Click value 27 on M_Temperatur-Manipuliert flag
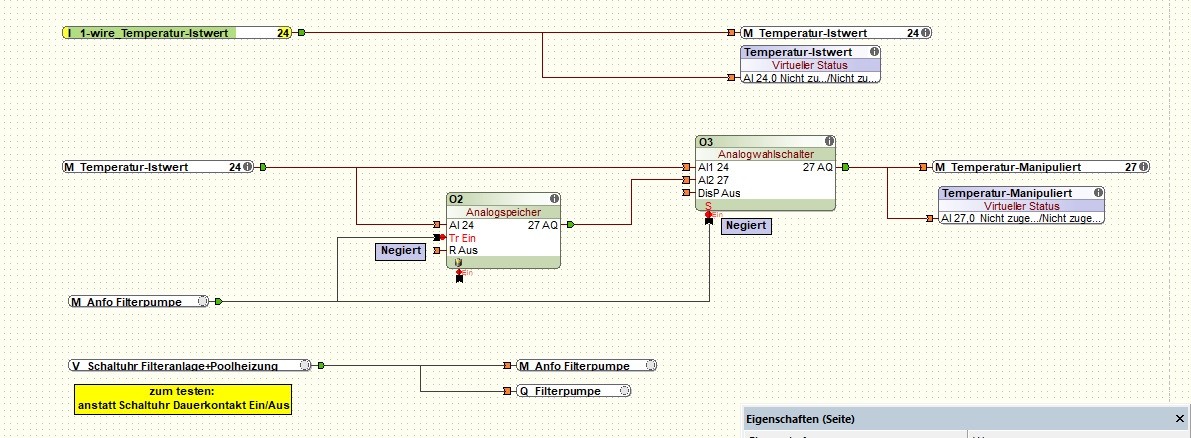Viewport: 1191px width, 438px height. tap(1131, 167)
